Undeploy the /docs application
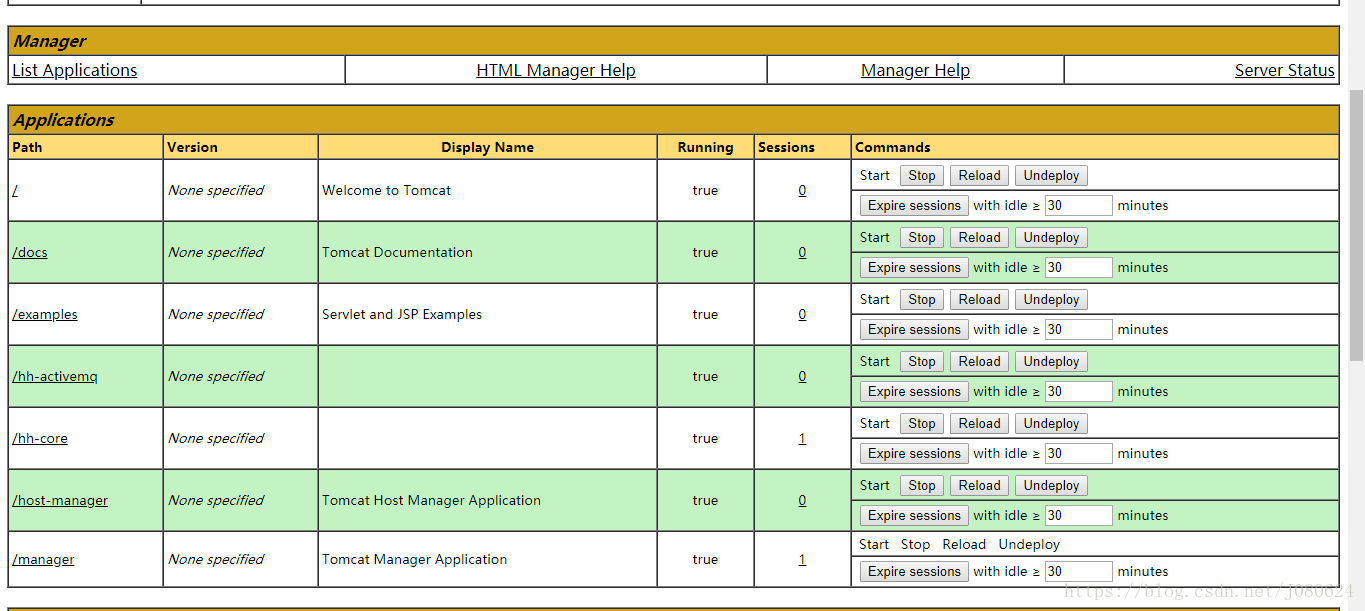 pos(1051,238)
